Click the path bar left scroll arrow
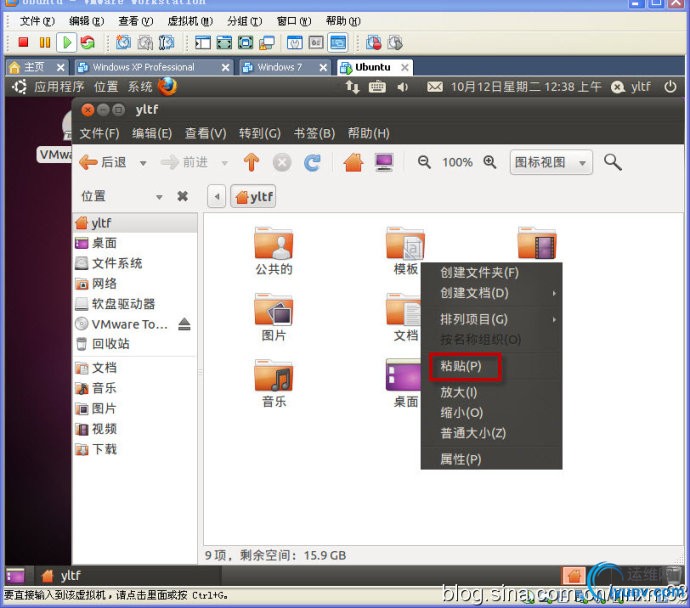Screen dimensions: 690x608 click(x=217, y=197)
